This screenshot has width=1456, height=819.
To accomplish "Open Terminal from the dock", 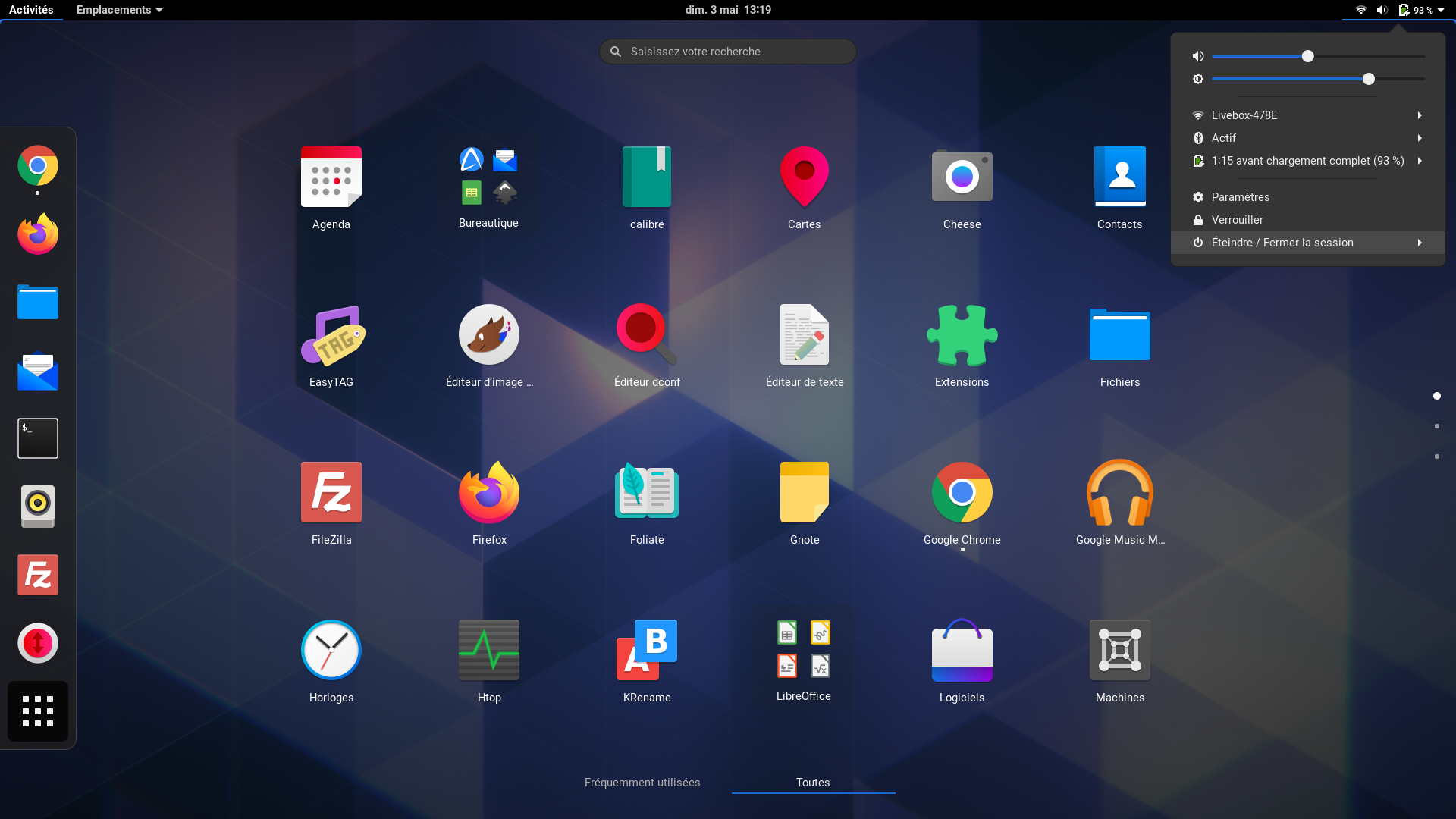I will click(x=38, y=438).
